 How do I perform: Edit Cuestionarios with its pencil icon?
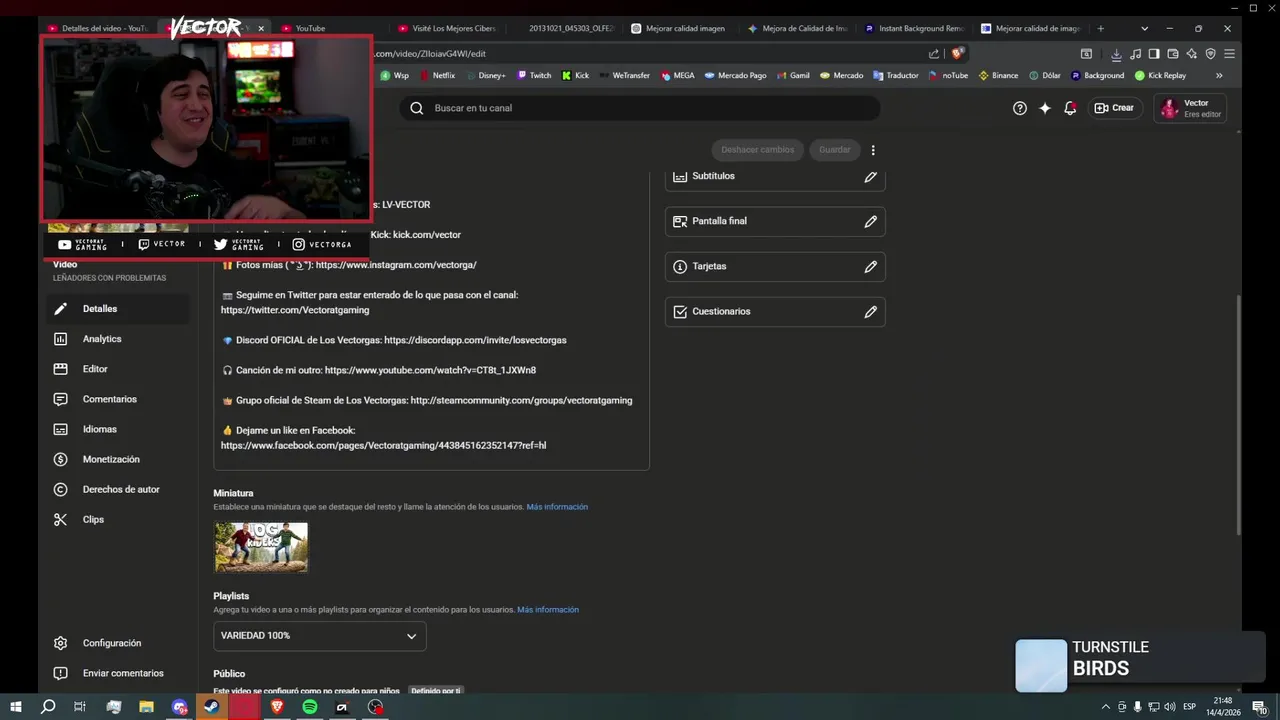(871, 311)
